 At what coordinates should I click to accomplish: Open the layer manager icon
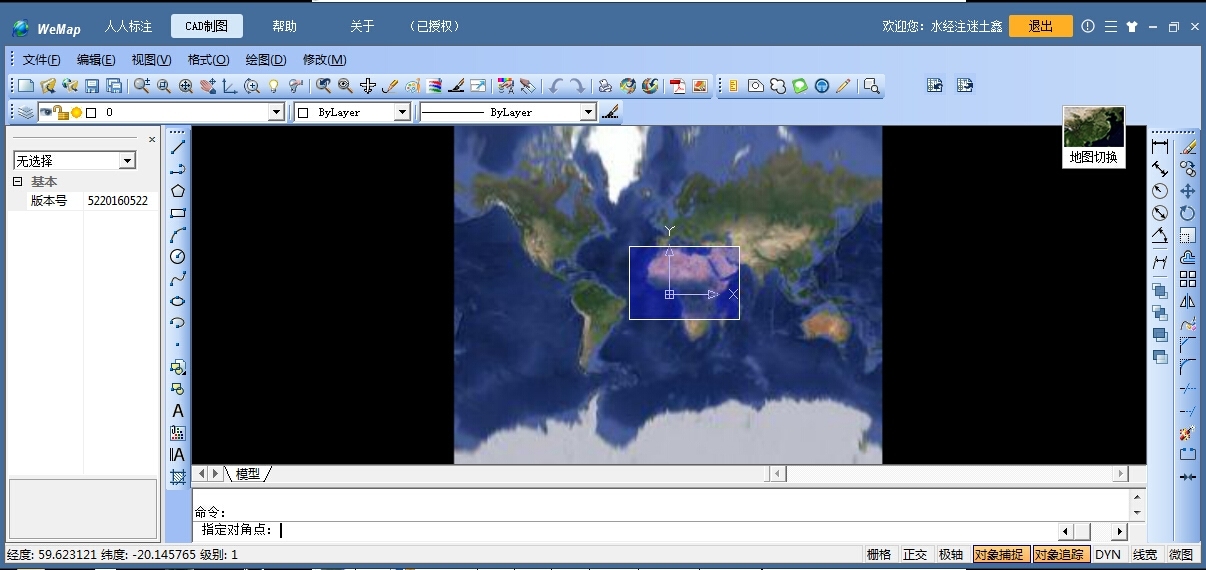26,112
